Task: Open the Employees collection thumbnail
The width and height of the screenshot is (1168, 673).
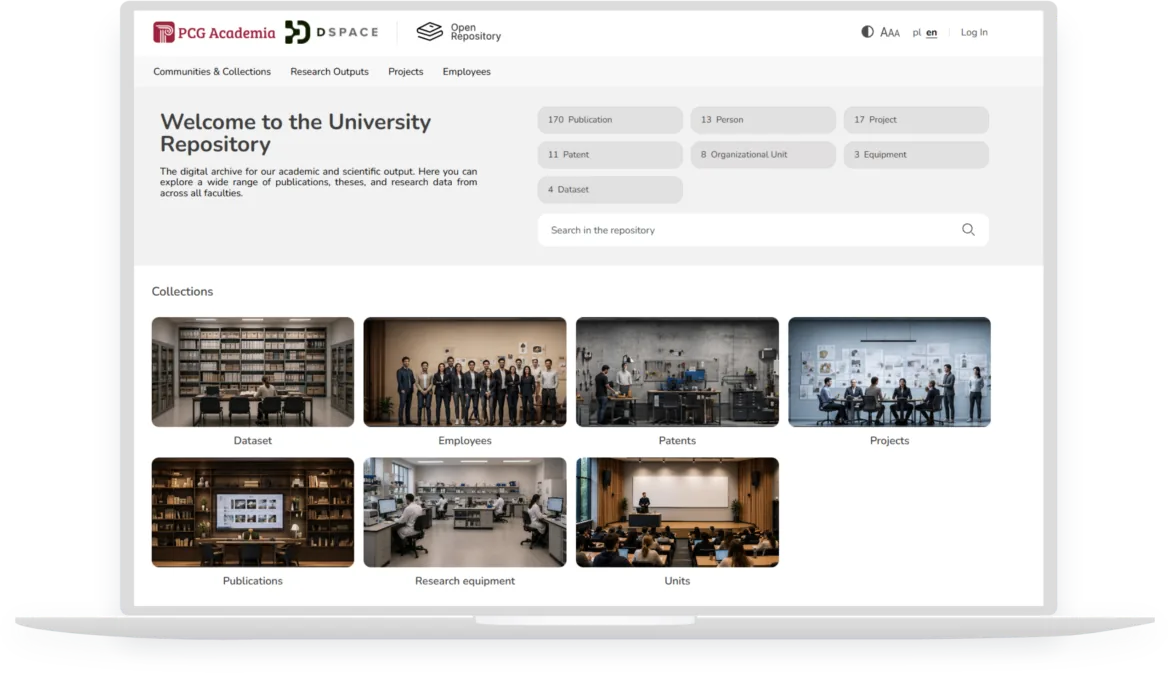Action: [x=465, y=372]
